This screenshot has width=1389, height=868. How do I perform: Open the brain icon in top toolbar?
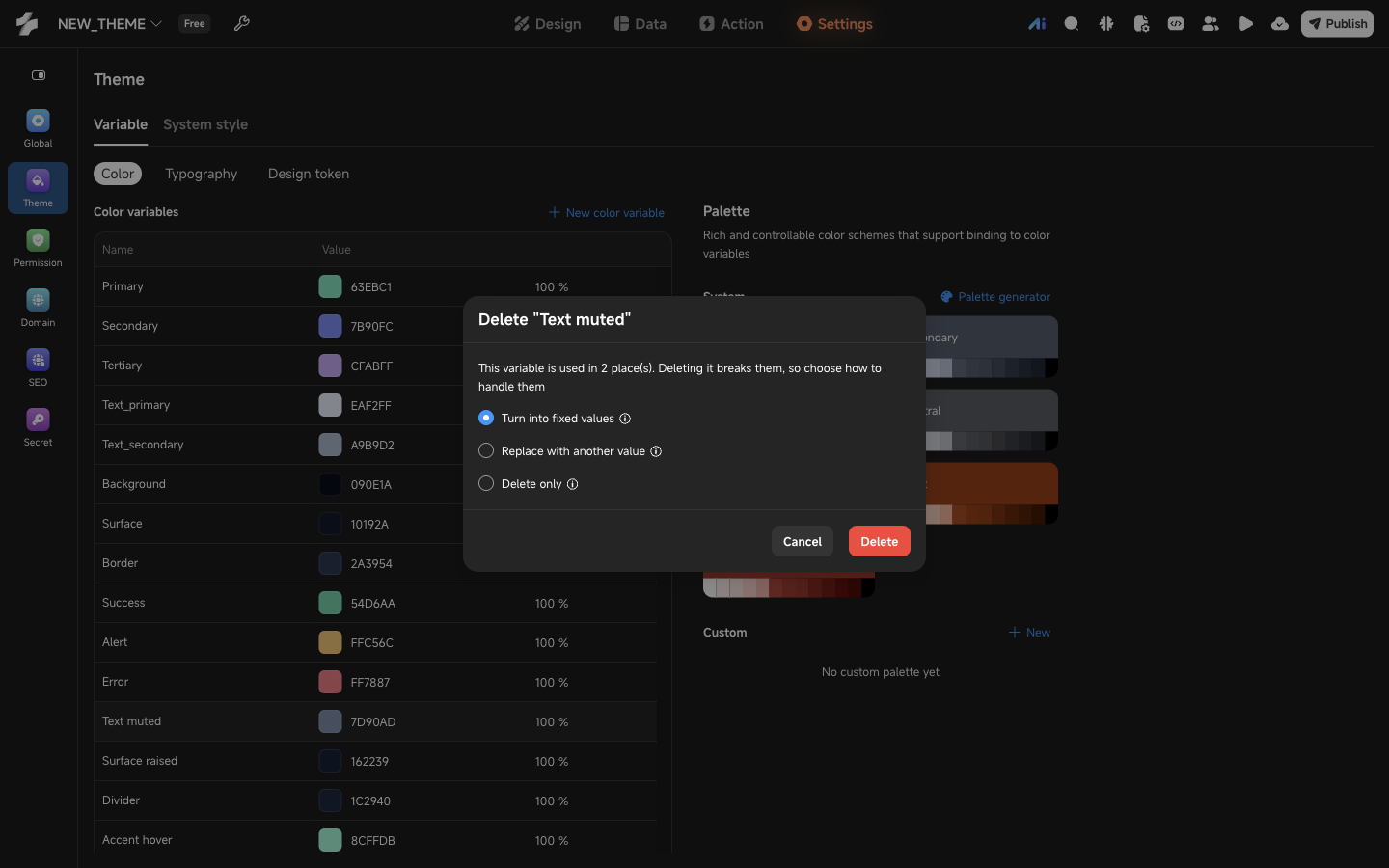(1106, 24)
